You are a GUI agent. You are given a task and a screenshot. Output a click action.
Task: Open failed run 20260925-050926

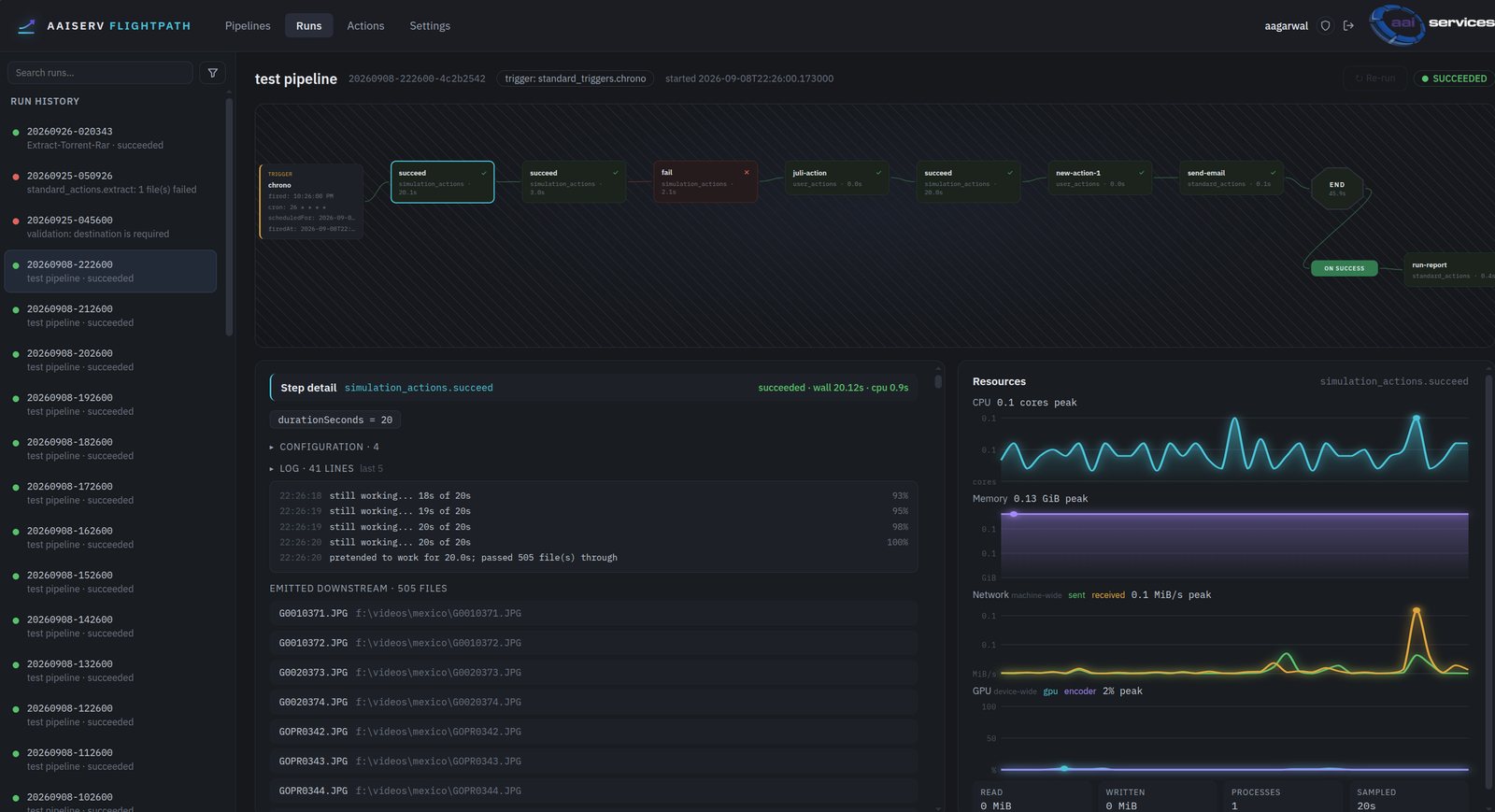click(x=110, y=182)
